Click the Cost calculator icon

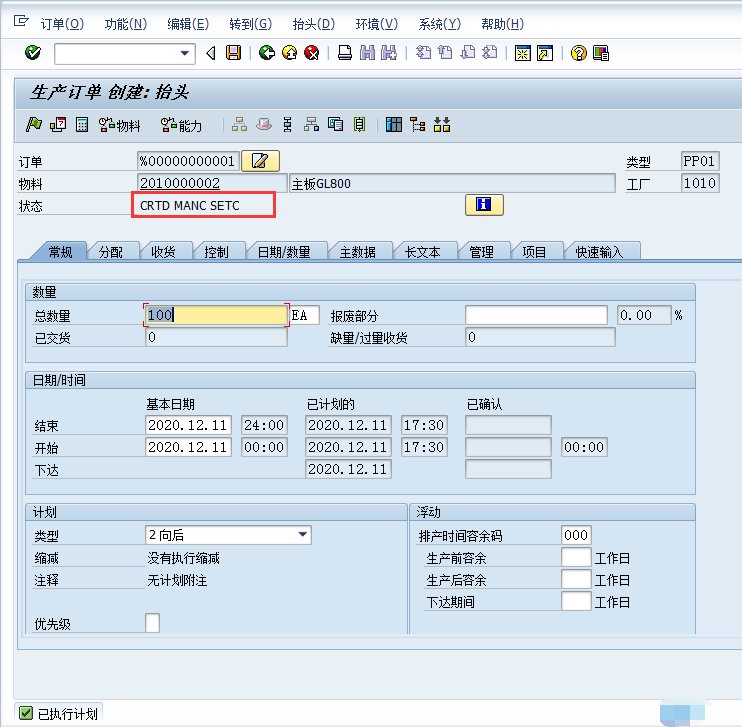[x=82, y=125]
